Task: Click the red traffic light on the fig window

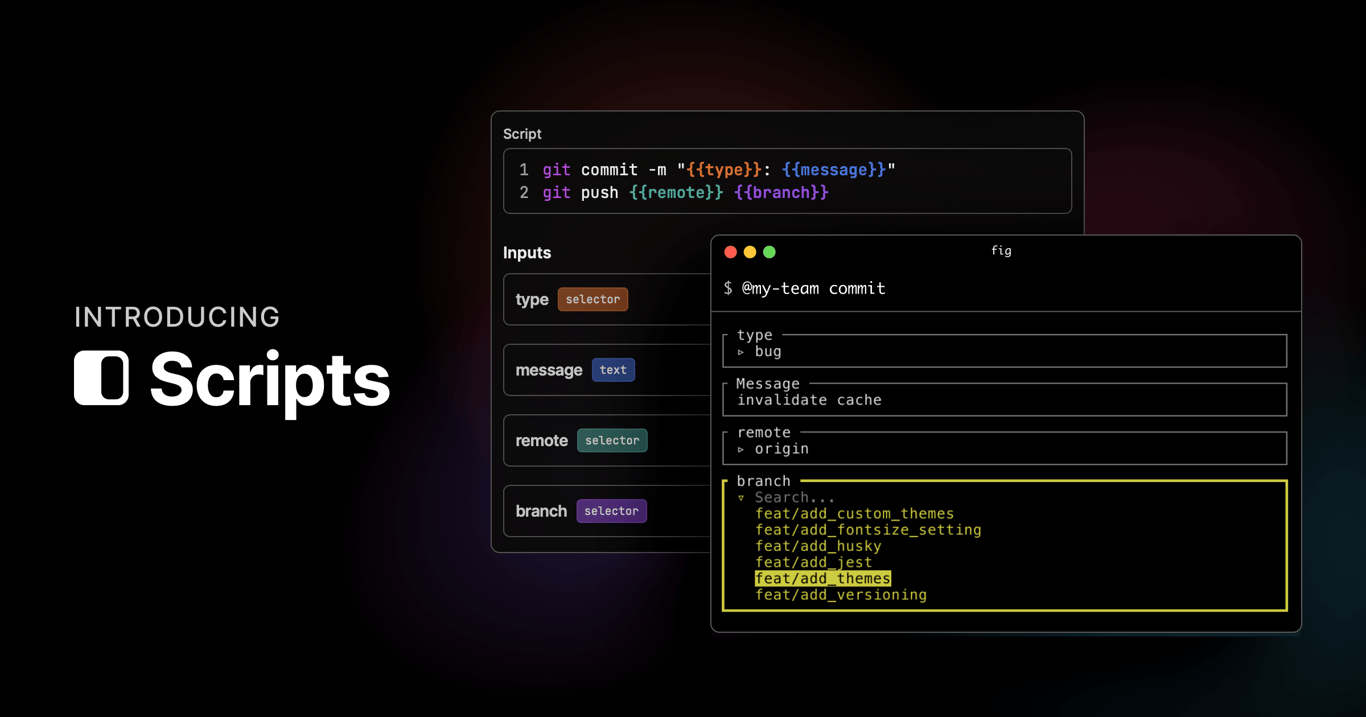Action: coord(731,252)
